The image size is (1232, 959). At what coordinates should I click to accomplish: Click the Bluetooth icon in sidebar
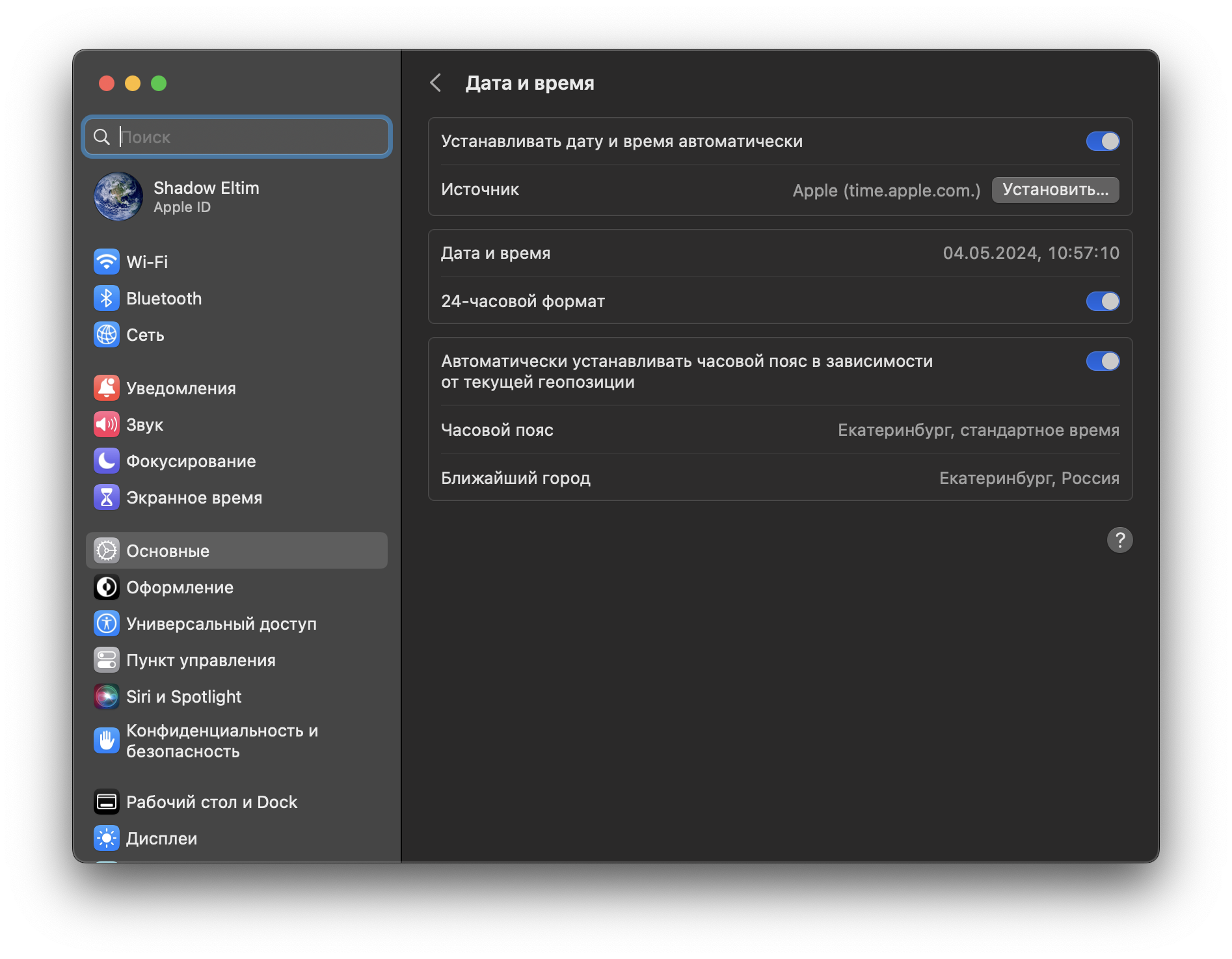click(107, 299)
